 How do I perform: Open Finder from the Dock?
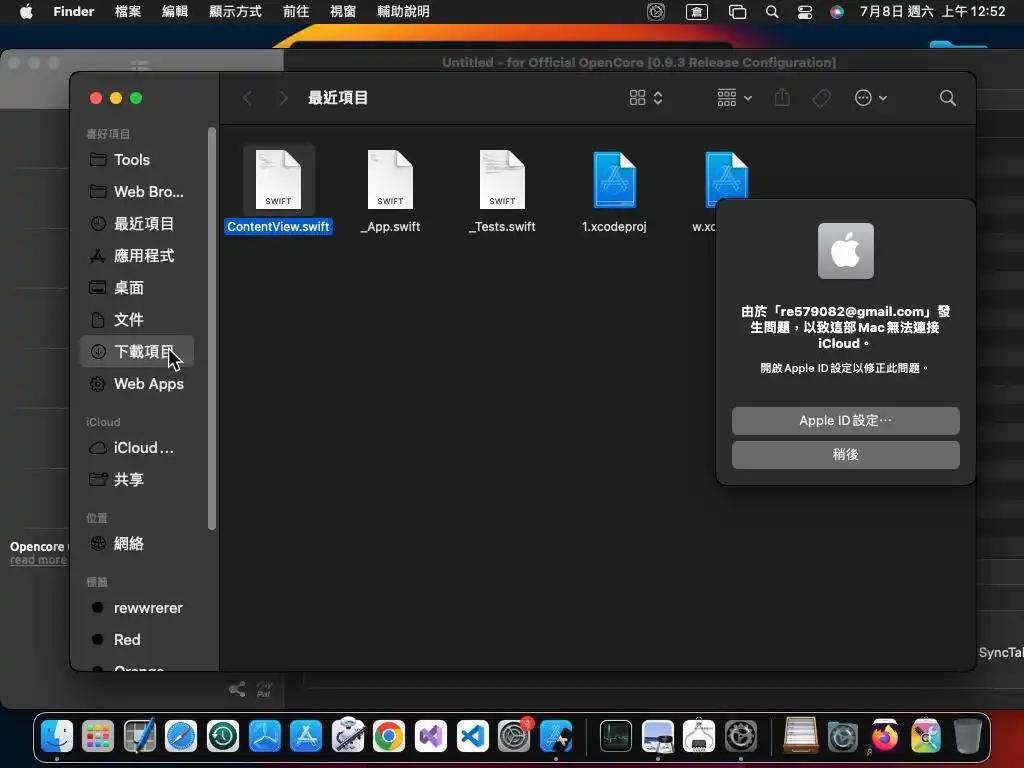pos(57,736)
